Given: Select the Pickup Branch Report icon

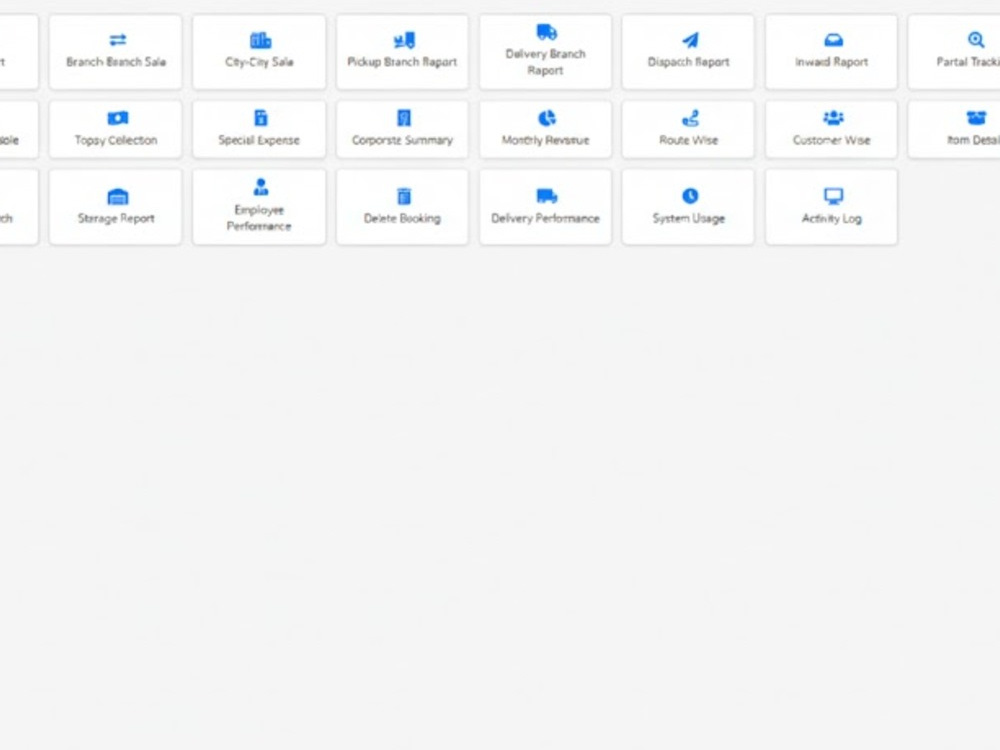Looking at the screenshot, I should 404,40.
